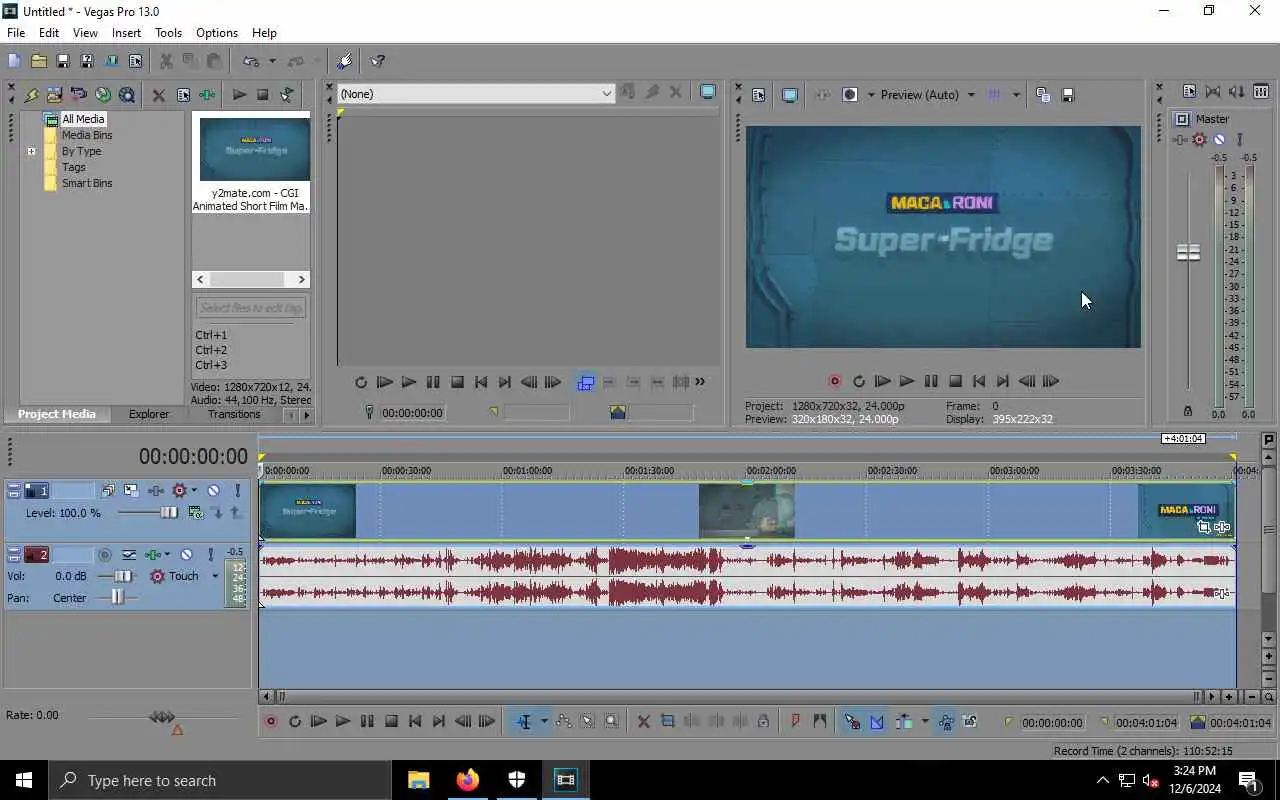Open the Insert menu

pyautogui.click(x=126, y=33)
